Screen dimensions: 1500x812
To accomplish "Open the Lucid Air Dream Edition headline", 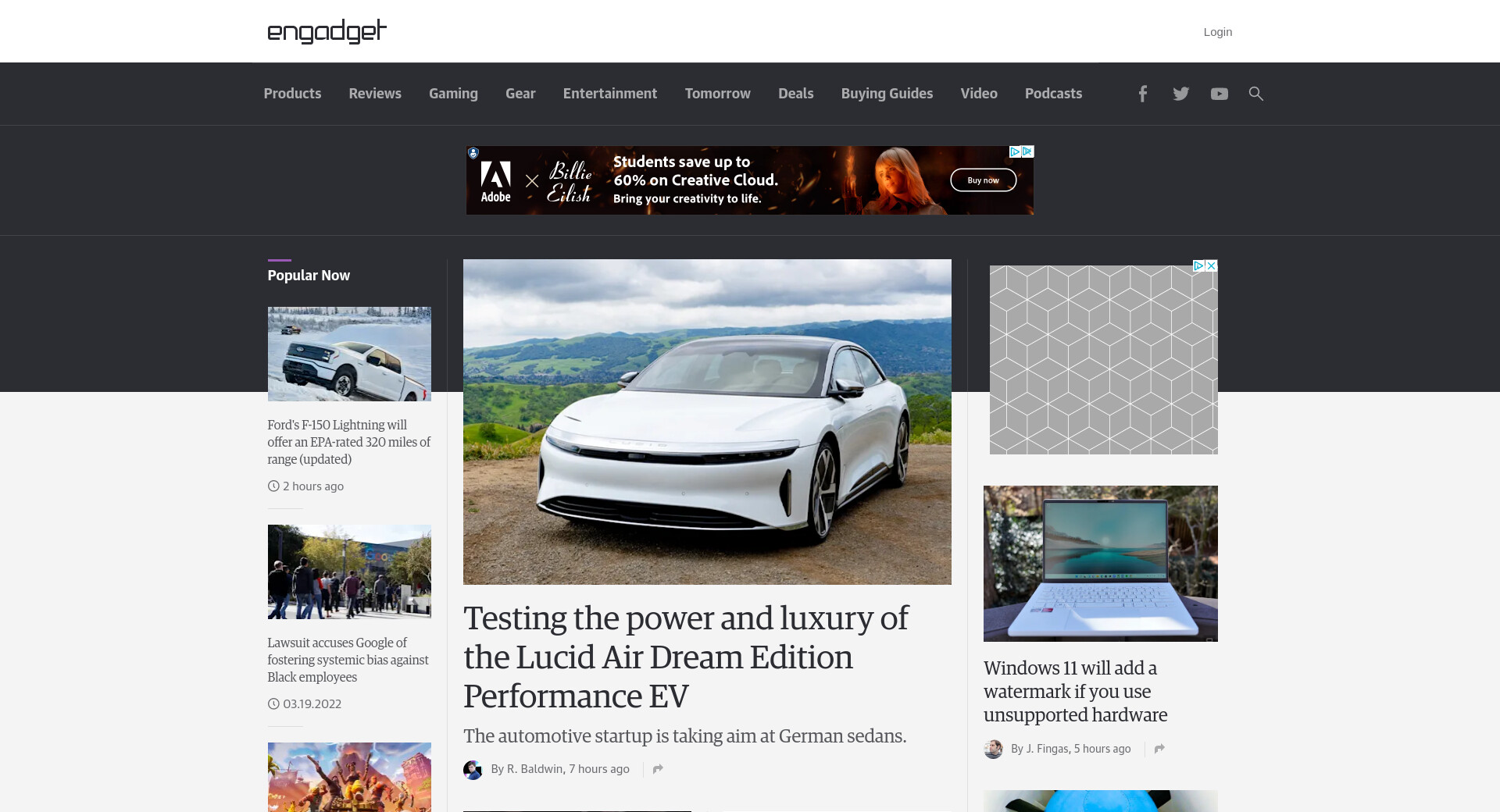I will pos(685,657).
